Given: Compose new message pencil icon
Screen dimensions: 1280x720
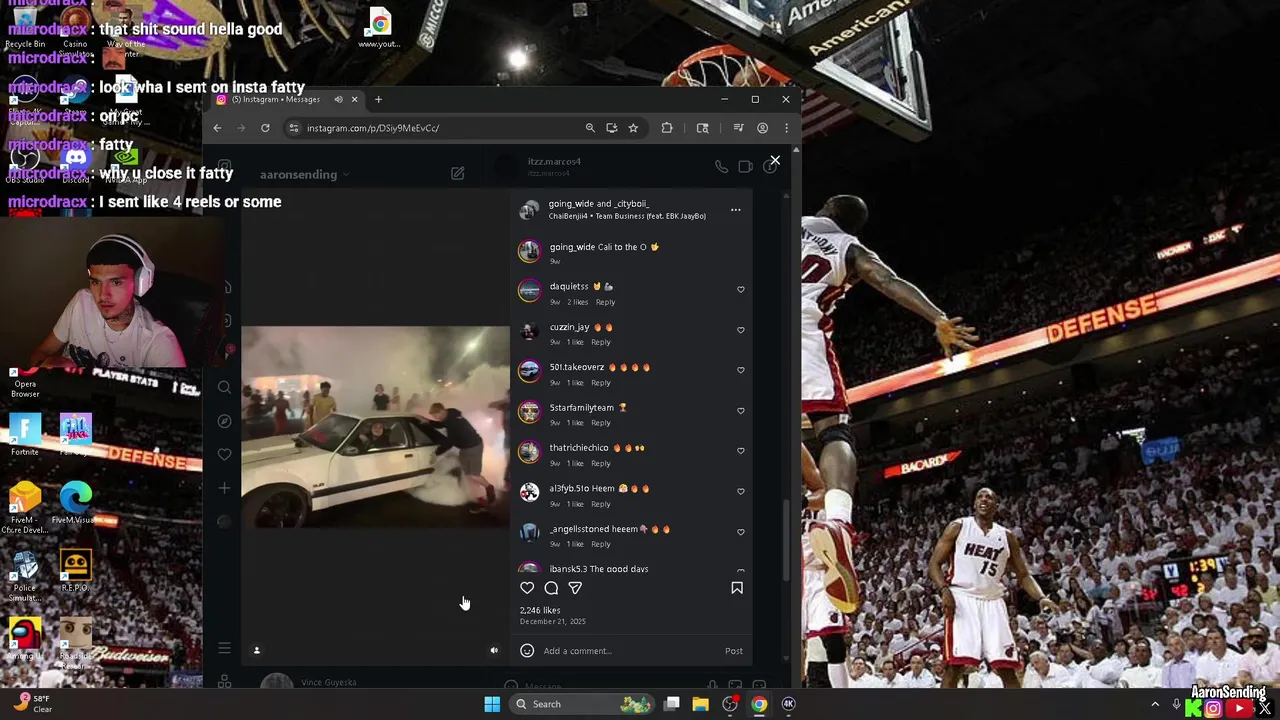Looking at the screenshot, I should 457,174.
